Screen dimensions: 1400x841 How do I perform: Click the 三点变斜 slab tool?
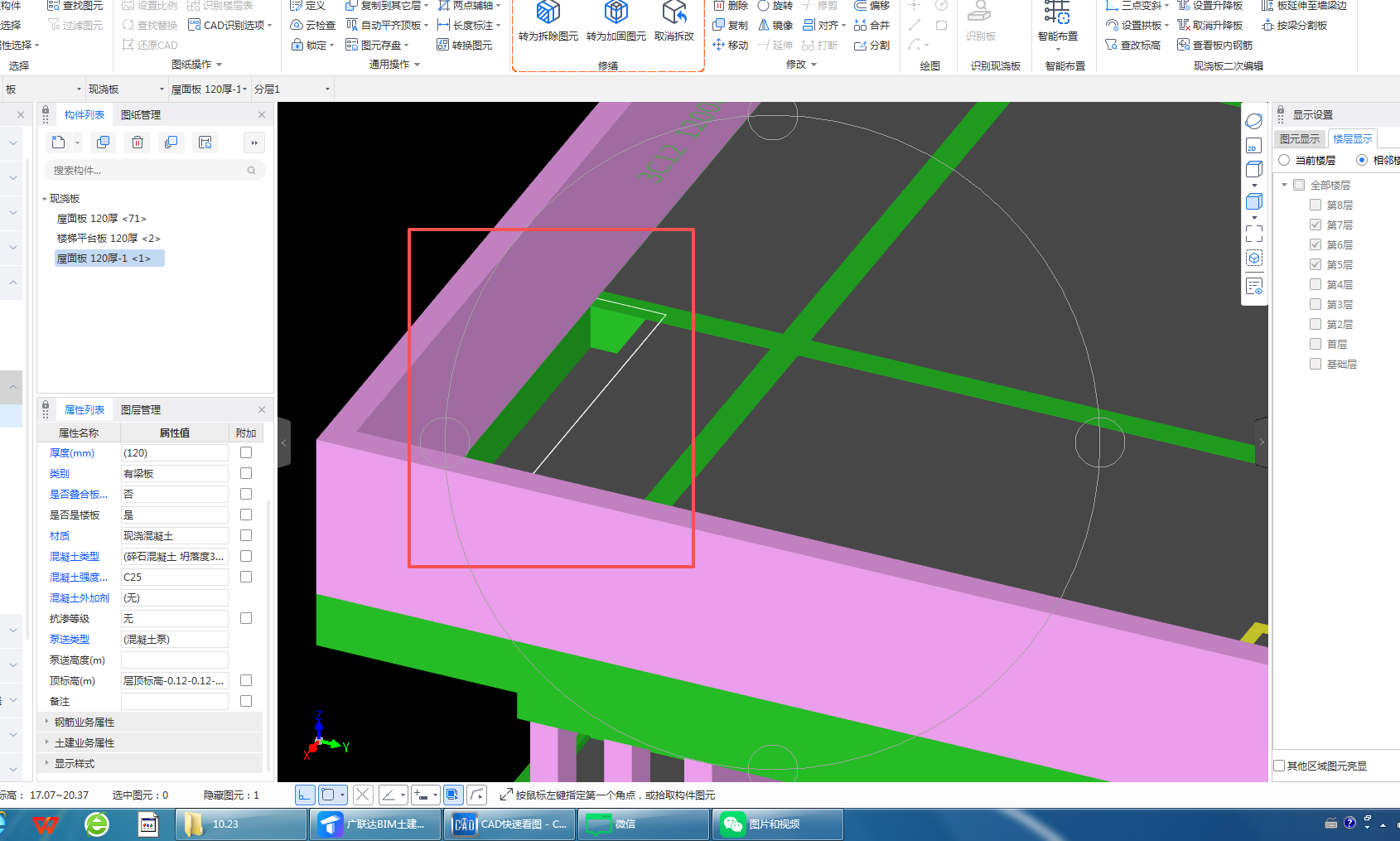coord(1137,6)
